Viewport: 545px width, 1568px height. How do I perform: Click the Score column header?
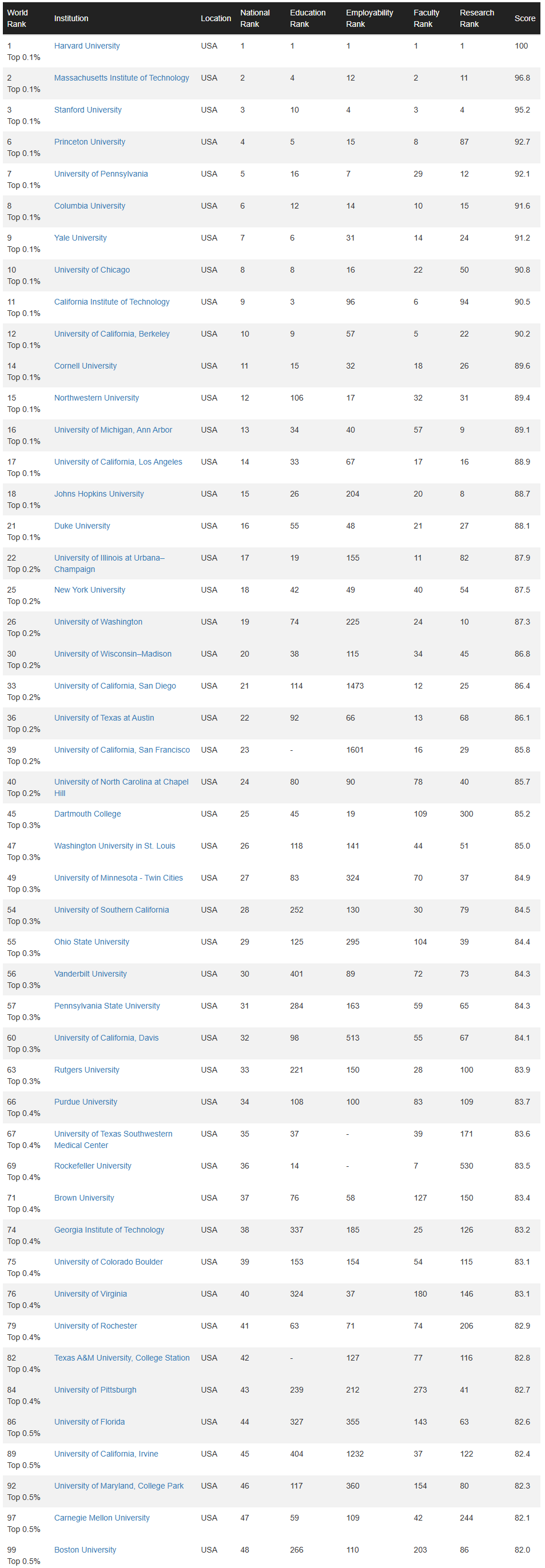524,18
